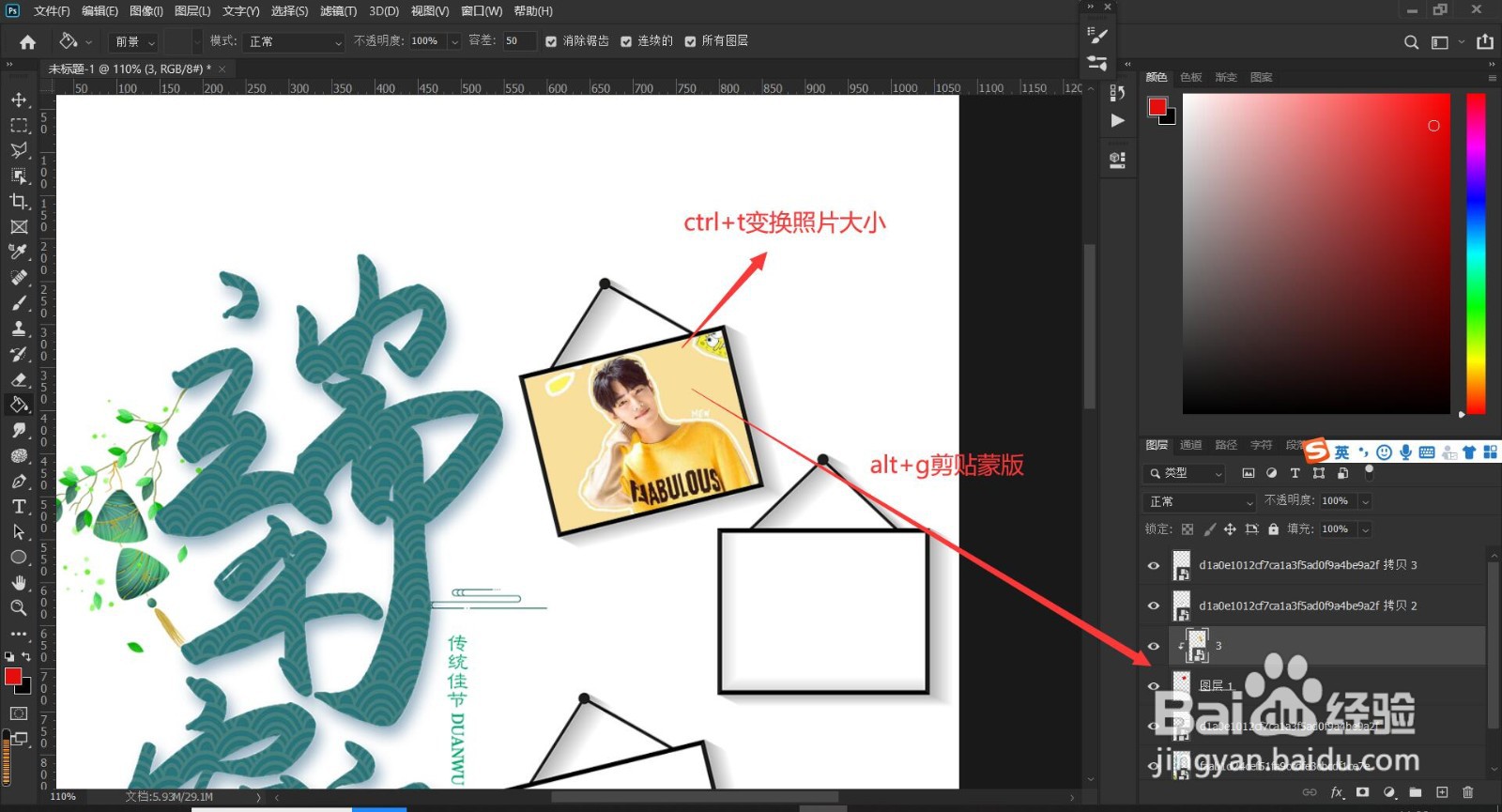This screenshot has height=812, width=1502.
Task: Select the Eraser tool
Action: pyautogui.click(x=19, y=379)
